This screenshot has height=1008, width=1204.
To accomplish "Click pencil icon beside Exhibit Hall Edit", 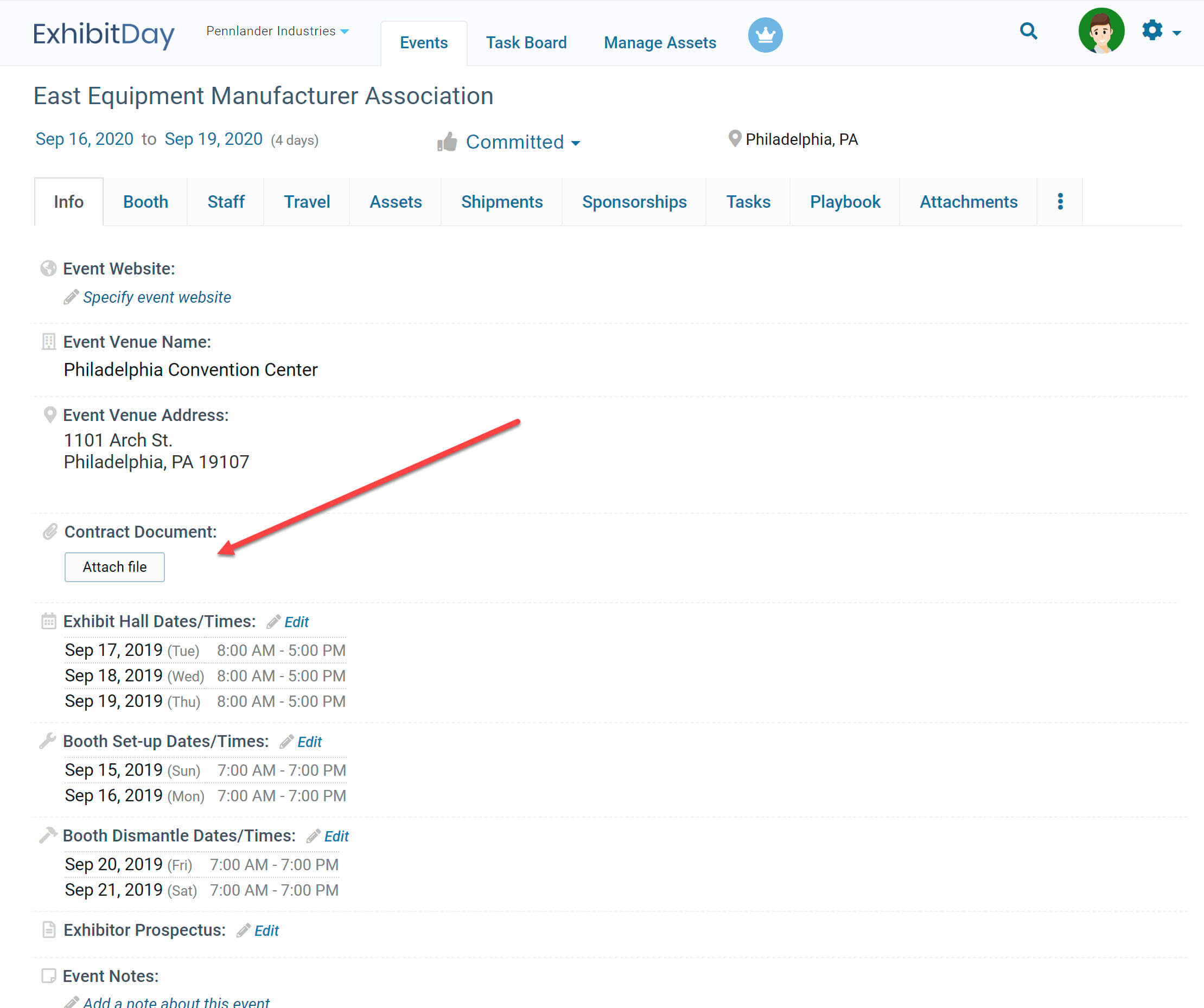I will (273, 622).
